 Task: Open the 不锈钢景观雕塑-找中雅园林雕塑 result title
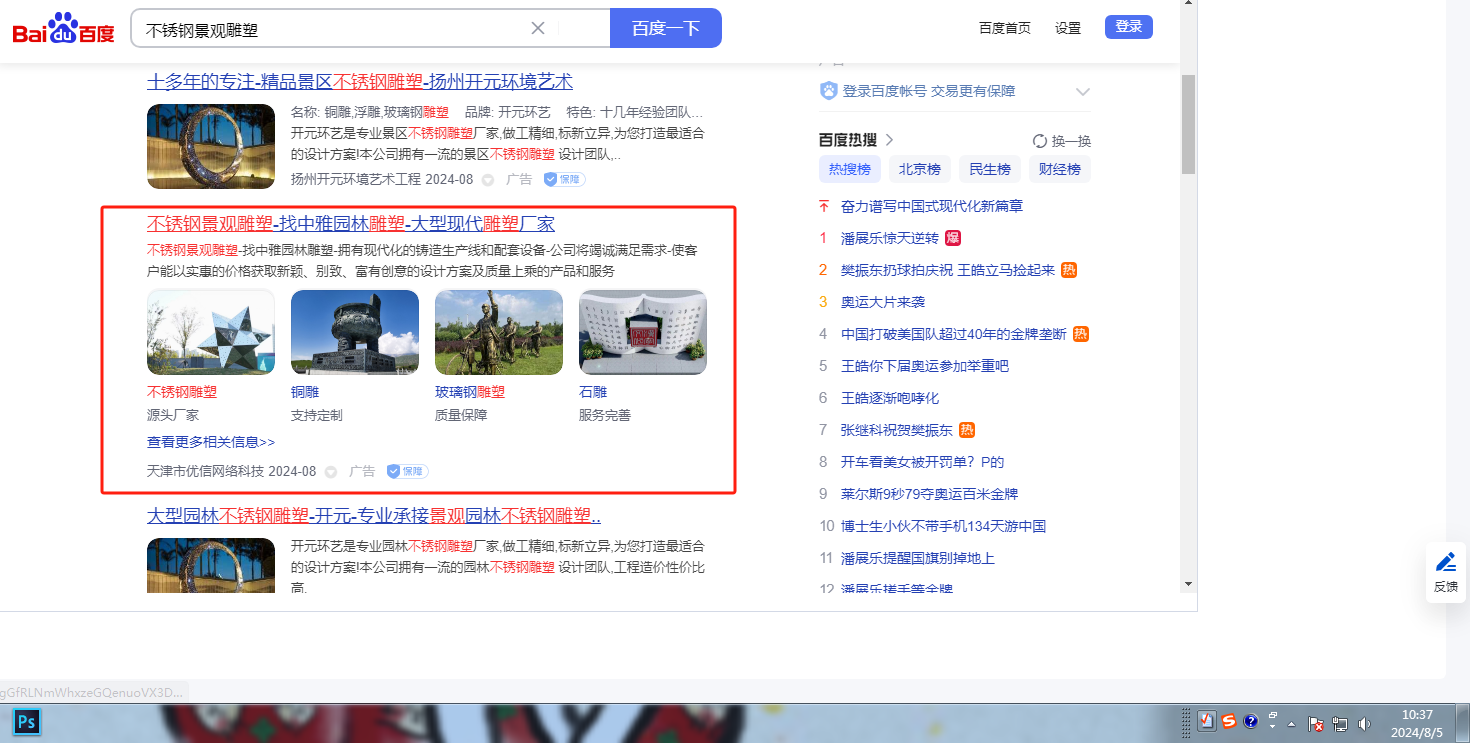[351, 224]
